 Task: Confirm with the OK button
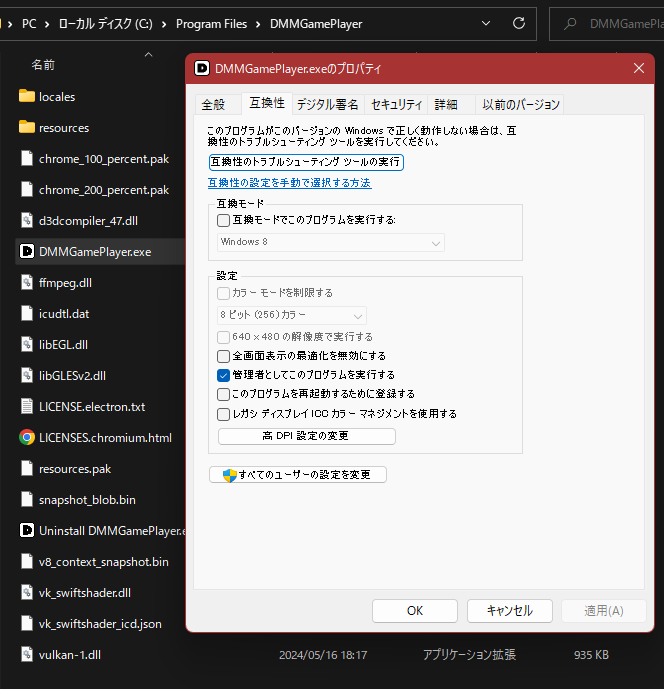pos(414,611)
